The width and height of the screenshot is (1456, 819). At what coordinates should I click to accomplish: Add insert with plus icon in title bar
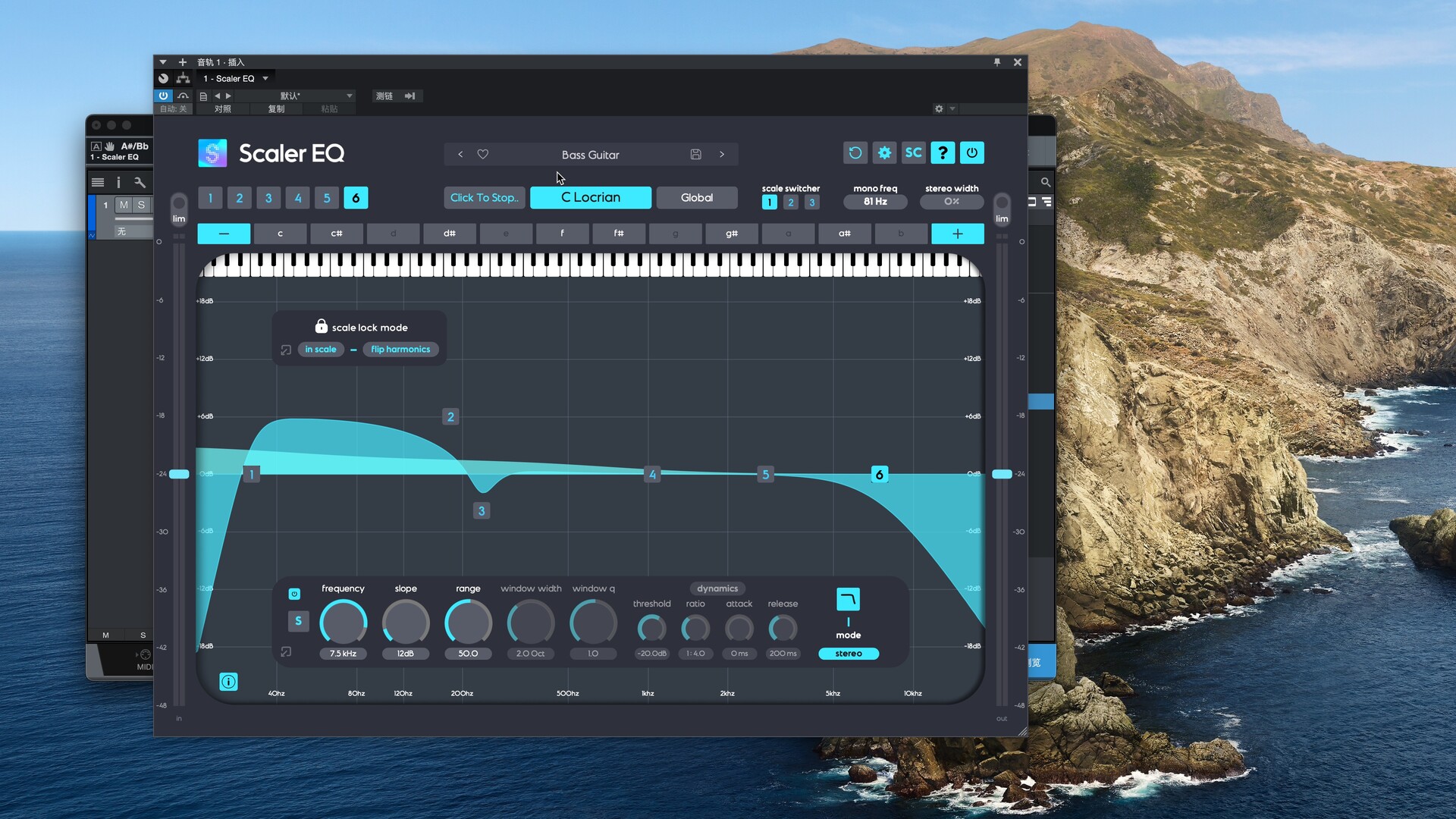pos(182,62)
